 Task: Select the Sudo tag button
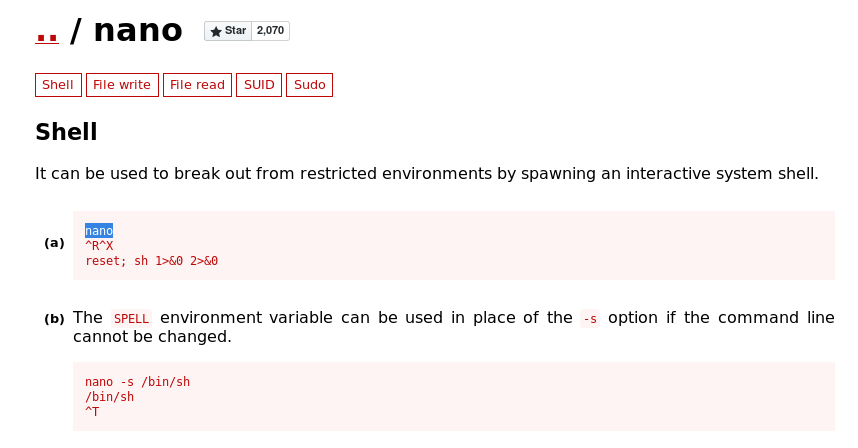(309, 85)
